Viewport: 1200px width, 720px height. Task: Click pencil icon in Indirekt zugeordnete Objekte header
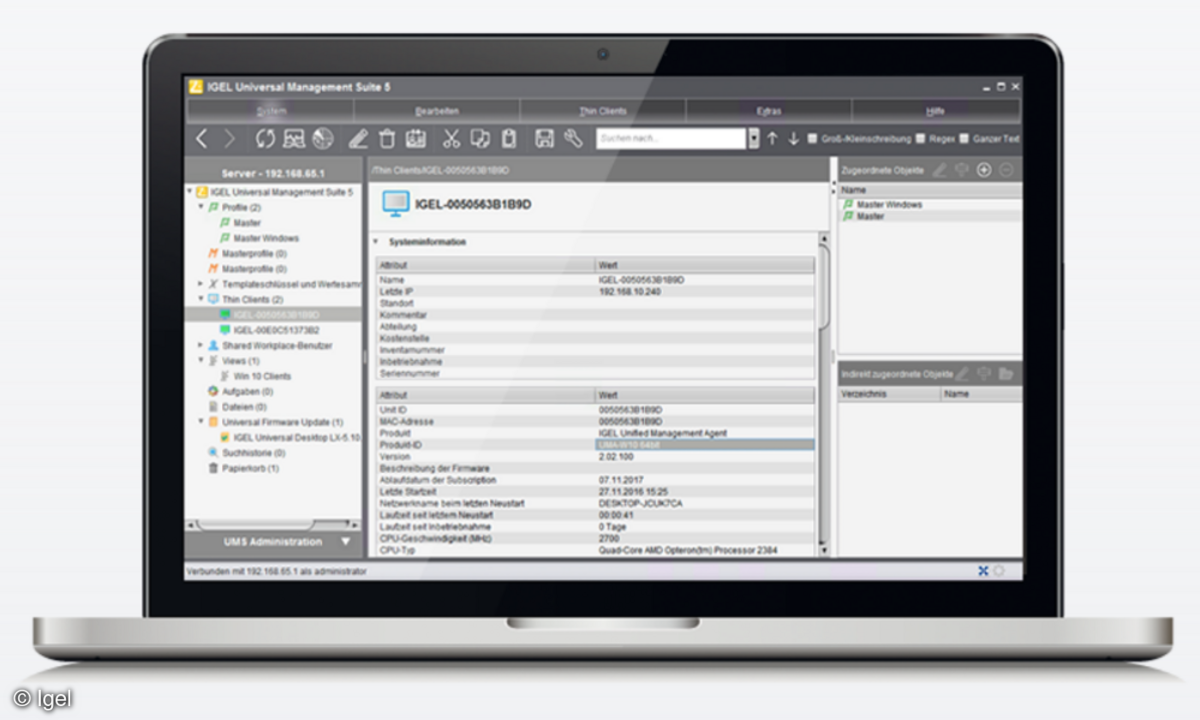coord(962,373)
